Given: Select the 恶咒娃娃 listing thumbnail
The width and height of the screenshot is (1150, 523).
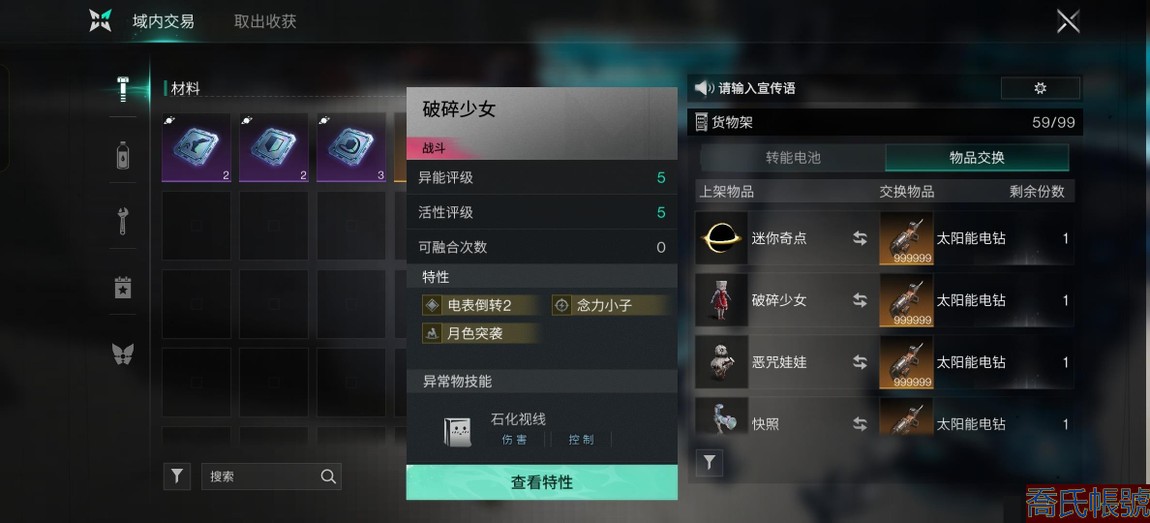Looking at the screenshot, I should point(722,362).
